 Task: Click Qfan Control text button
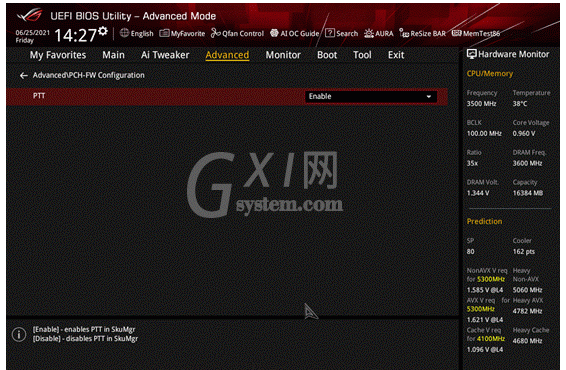[243, 34]
